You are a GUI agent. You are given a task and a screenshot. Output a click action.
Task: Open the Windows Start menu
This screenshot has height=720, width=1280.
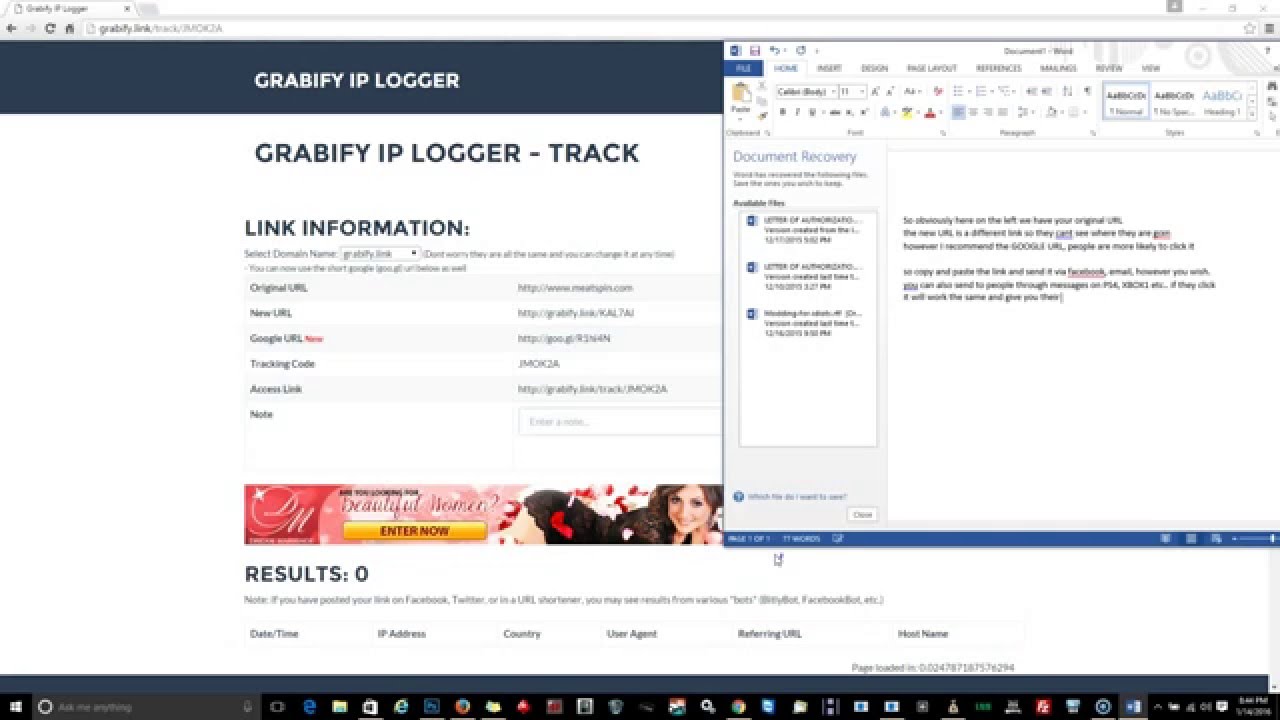pos(14,706)
